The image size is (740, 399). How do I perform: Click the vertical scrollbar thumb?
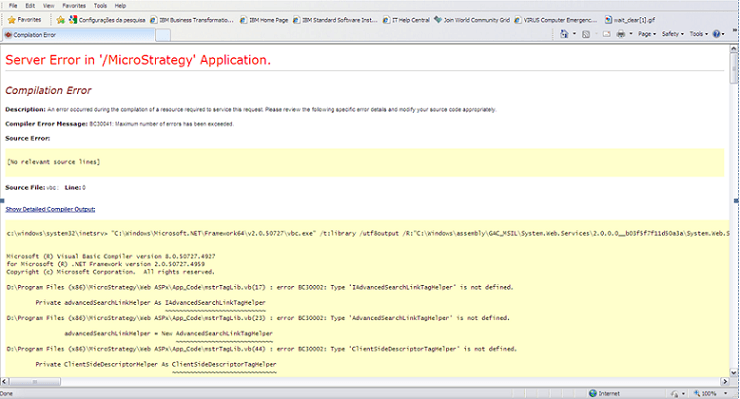tap(734, 68)
